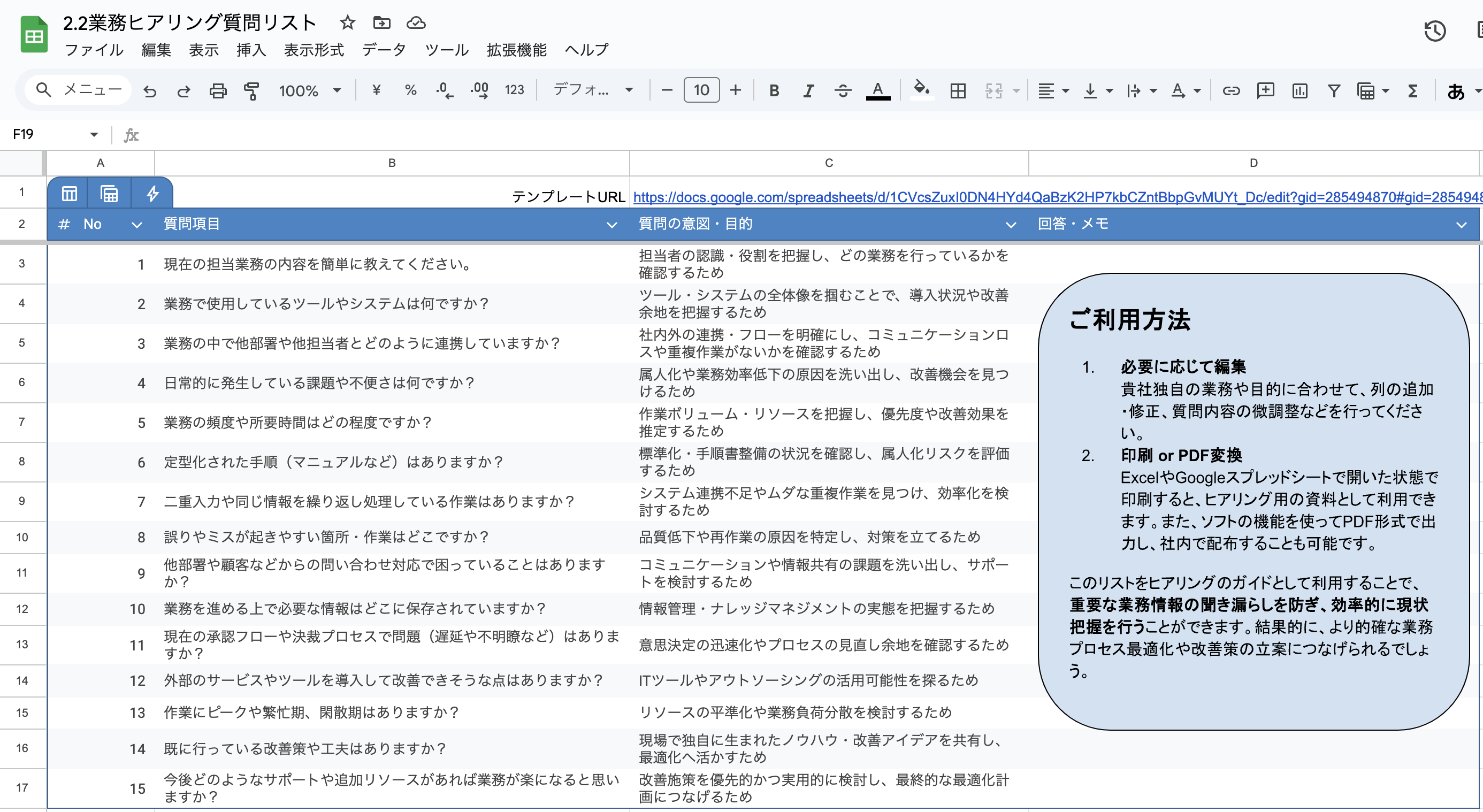Open the font family dropdown

(x=592, y=90)
